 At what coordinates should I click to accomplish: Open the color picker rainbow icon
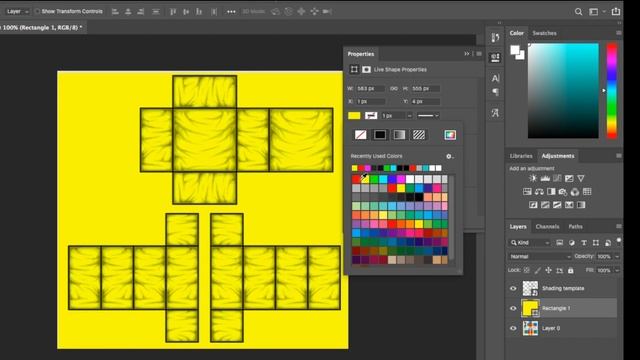(450, 135)
